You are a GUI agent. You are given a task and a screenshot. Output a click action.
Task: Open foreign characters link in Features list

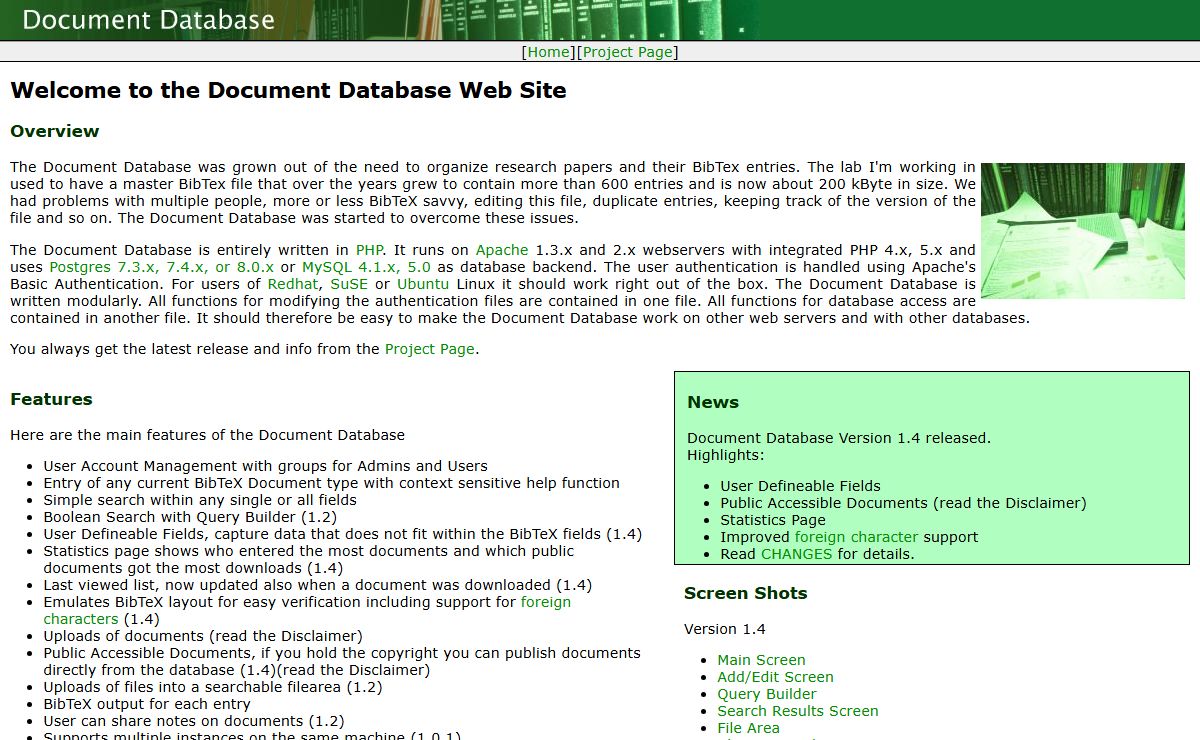(x=546, y=602)
